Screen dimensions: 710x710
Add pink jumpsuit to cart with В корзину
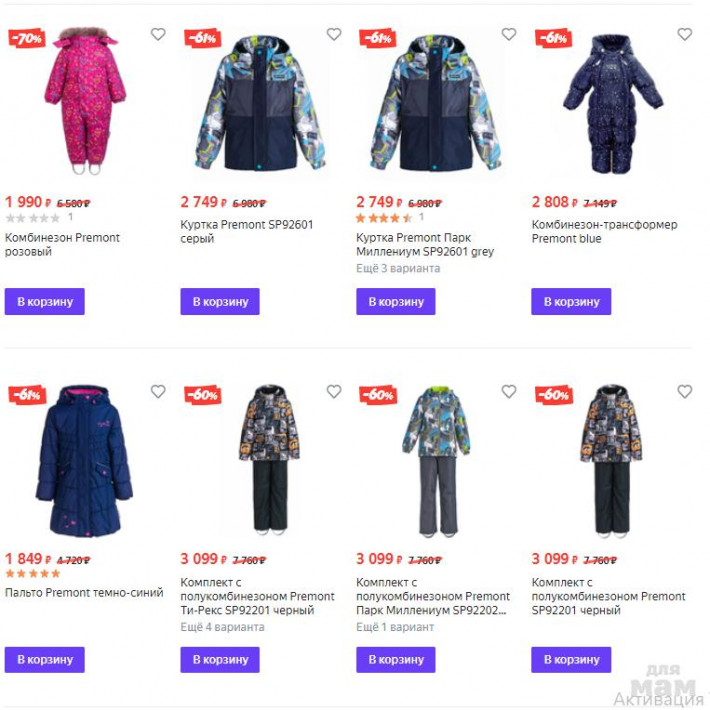pos(45,302)
